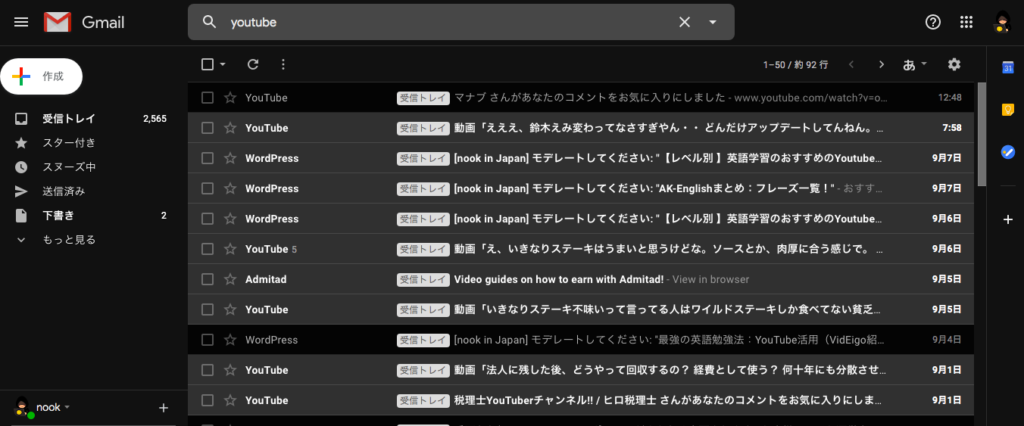Image resolution: width=1024 pixels, height=426 pixels.
Task: Open email いきなりステーキ不味いって言ってる人
Action: [581, 309]
